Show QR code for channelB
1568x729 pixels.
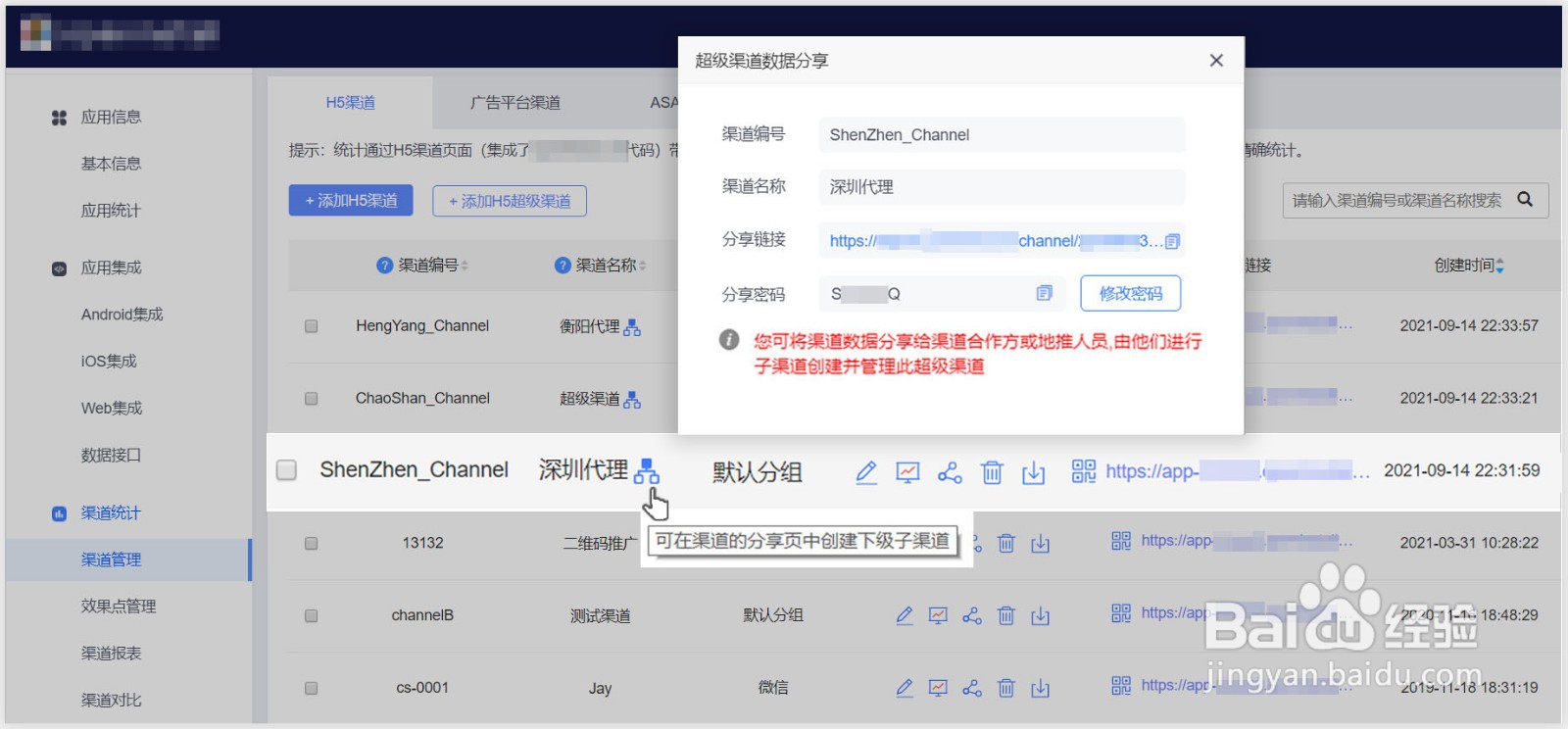point(1121,613)
